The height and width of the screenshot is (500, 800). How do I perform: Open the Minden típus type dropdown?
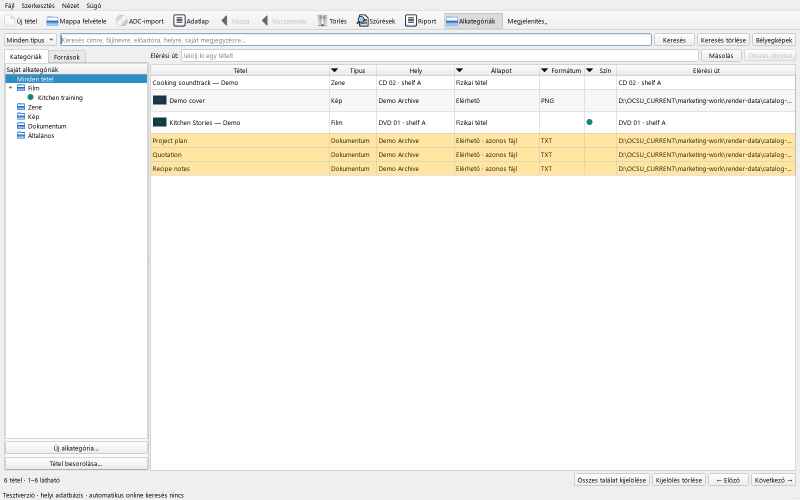30,40
